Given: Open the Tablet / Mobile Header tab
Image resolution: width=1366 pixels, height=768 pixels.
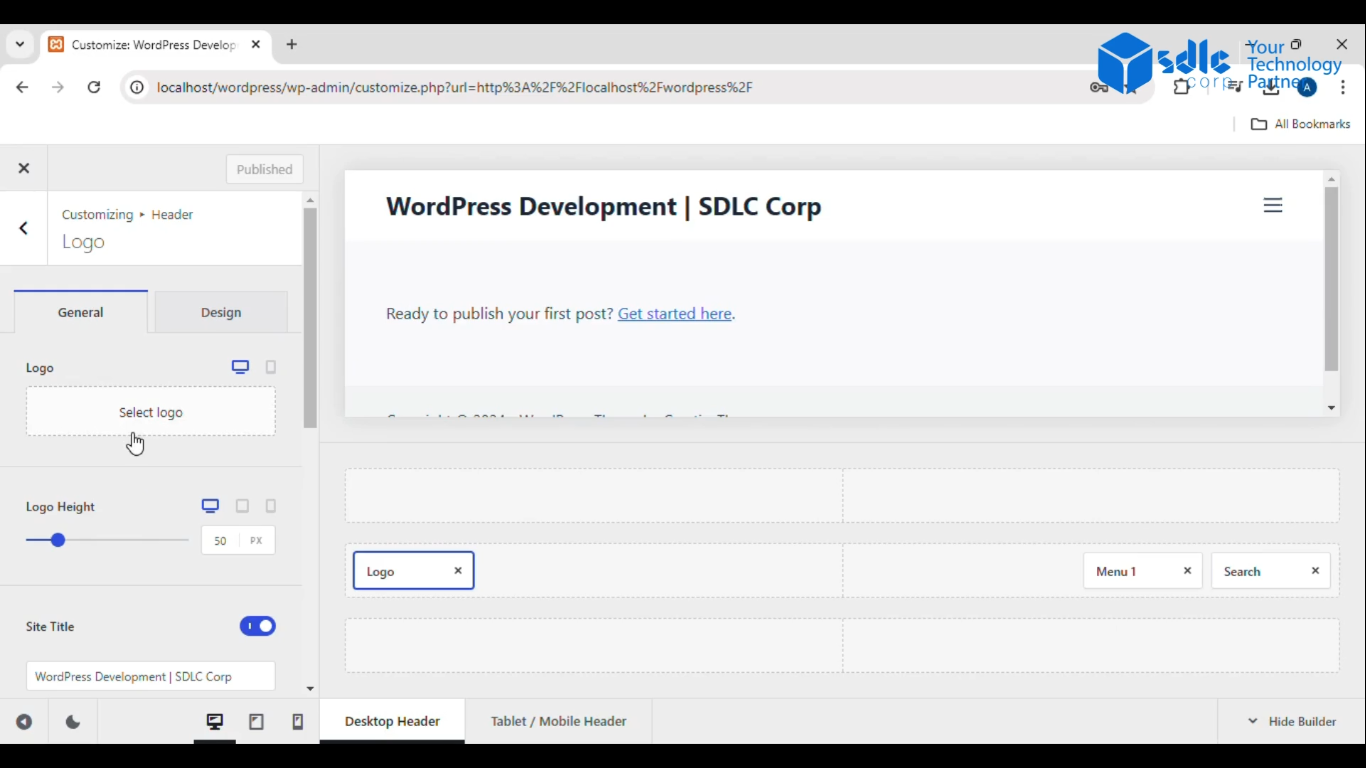Looking at the screenshot, I should coord(559,721).
